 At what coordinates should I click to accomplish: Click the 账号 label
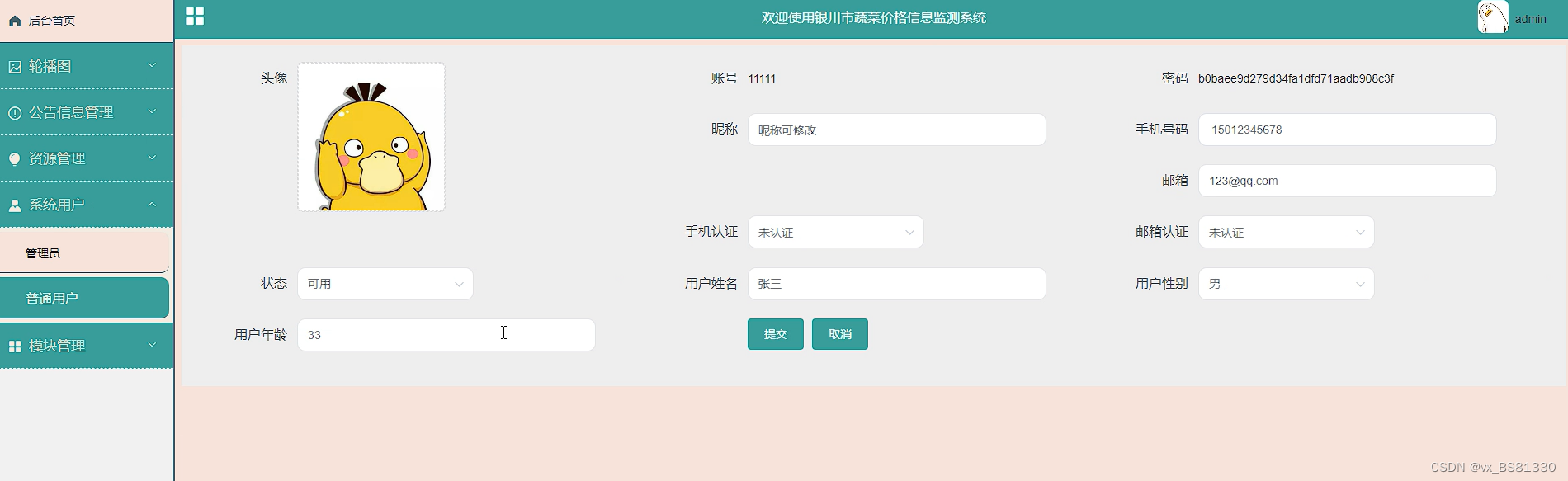[725, 78]
